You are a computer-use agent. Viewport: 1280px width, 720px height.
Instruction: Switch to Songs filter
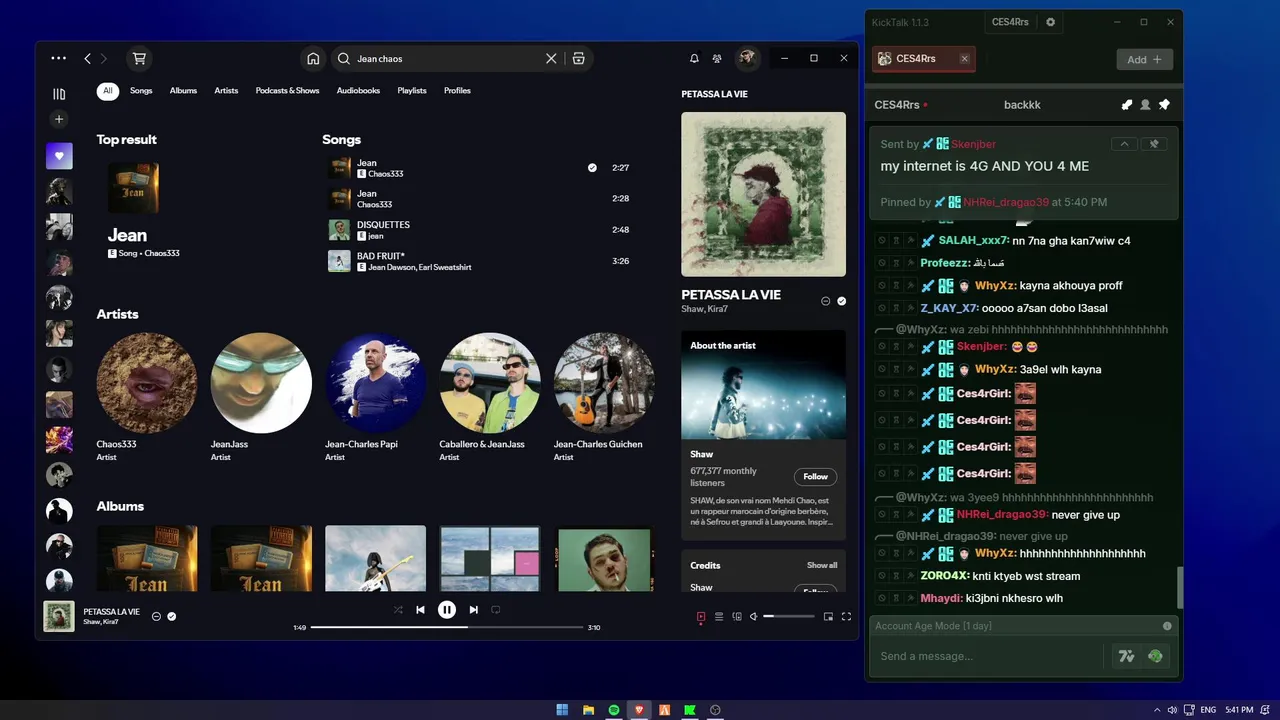(141, 91)
